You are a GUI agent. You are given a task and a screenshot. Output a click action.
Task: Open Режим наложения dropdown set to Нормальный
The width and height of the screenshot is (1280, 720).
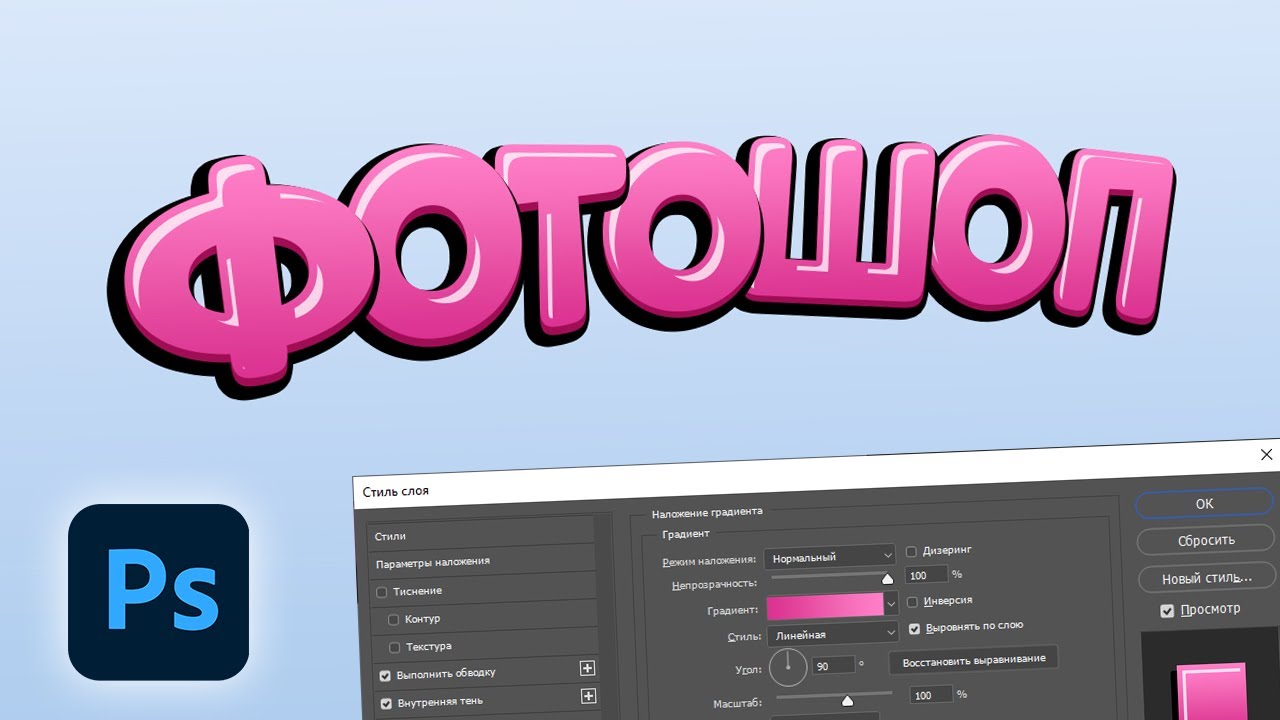click(830, 557)
